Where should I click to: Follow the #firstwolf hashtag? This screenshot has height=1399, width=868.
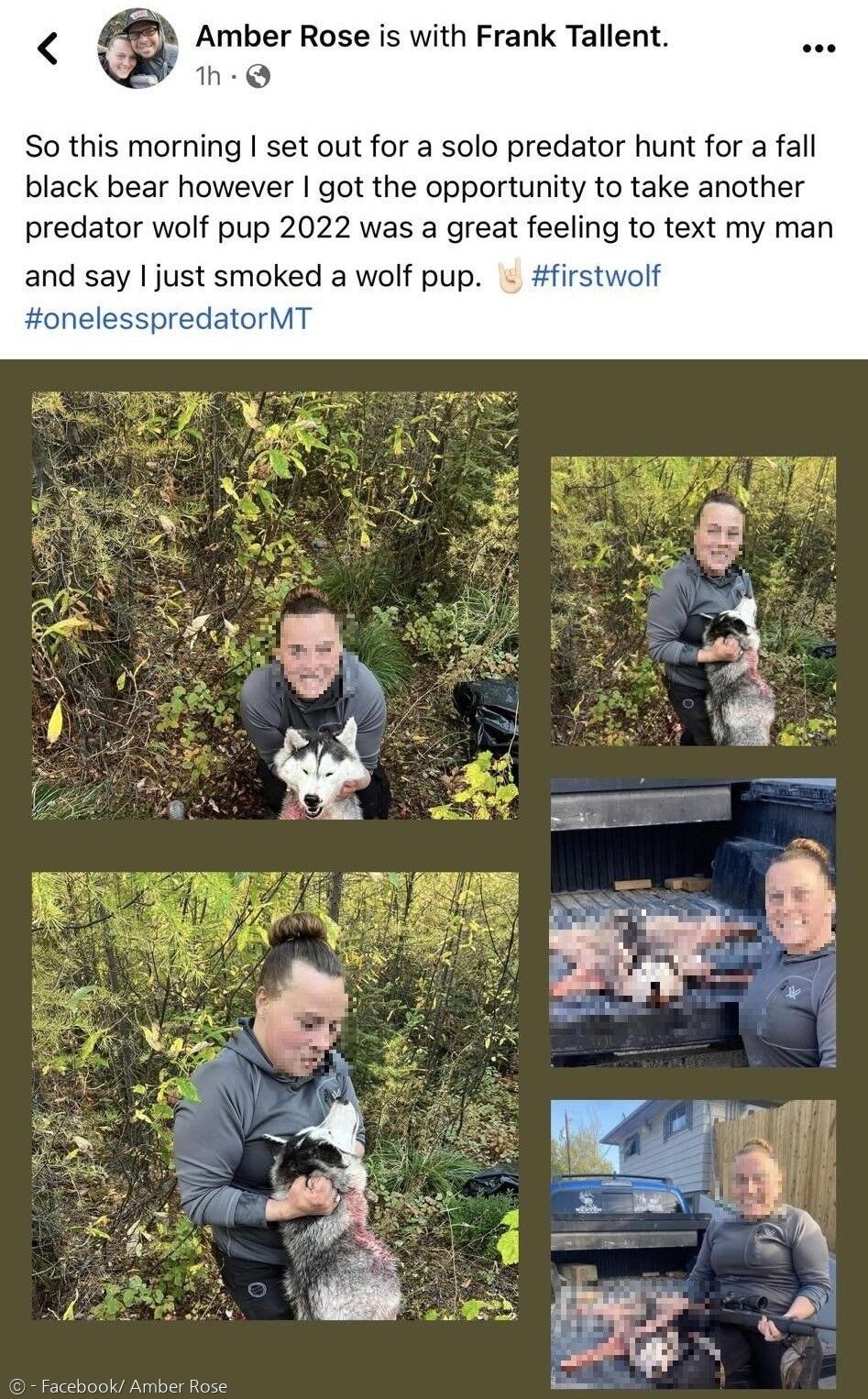click(x=596, y=276)
